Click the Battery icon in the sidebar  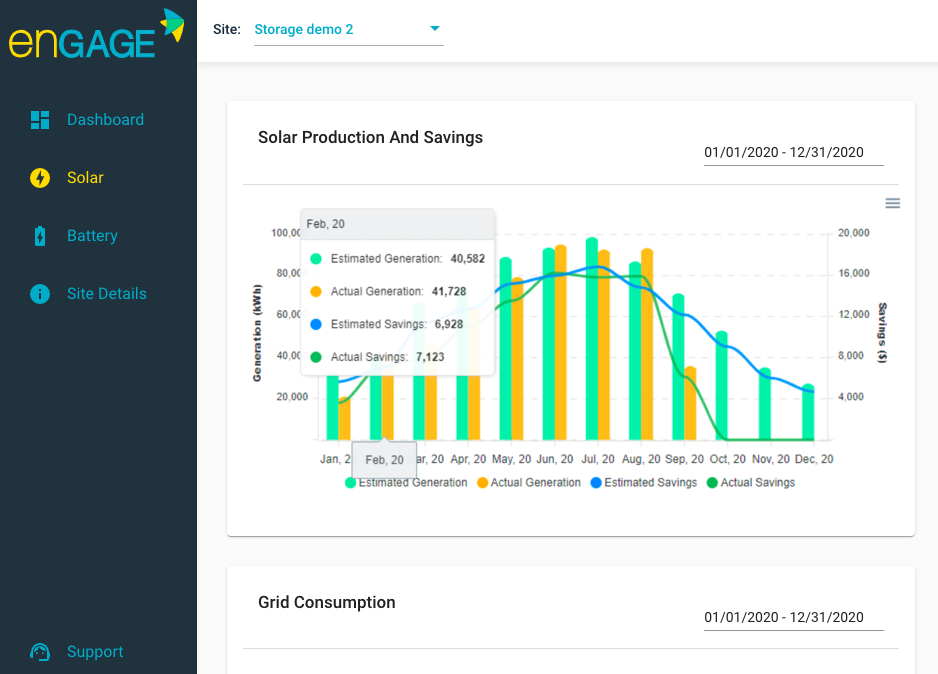(x=40, y=235)
